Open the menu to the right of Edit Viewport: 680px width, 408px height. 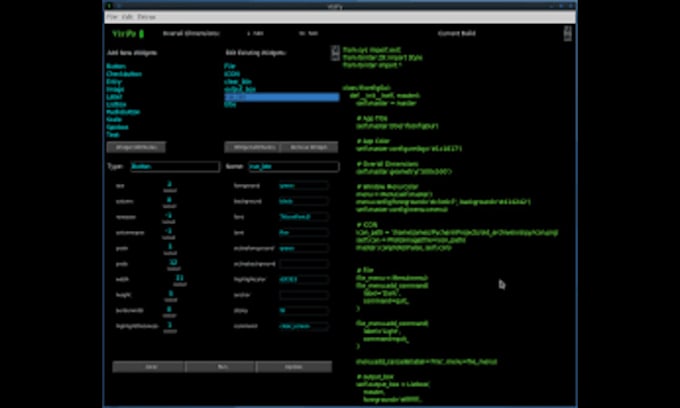pos(147,17)
